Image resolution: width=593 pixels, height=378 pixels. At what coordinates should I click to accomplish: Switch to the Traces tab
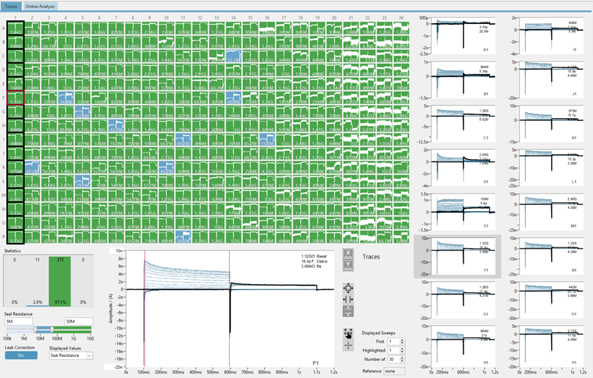point(11,6)
